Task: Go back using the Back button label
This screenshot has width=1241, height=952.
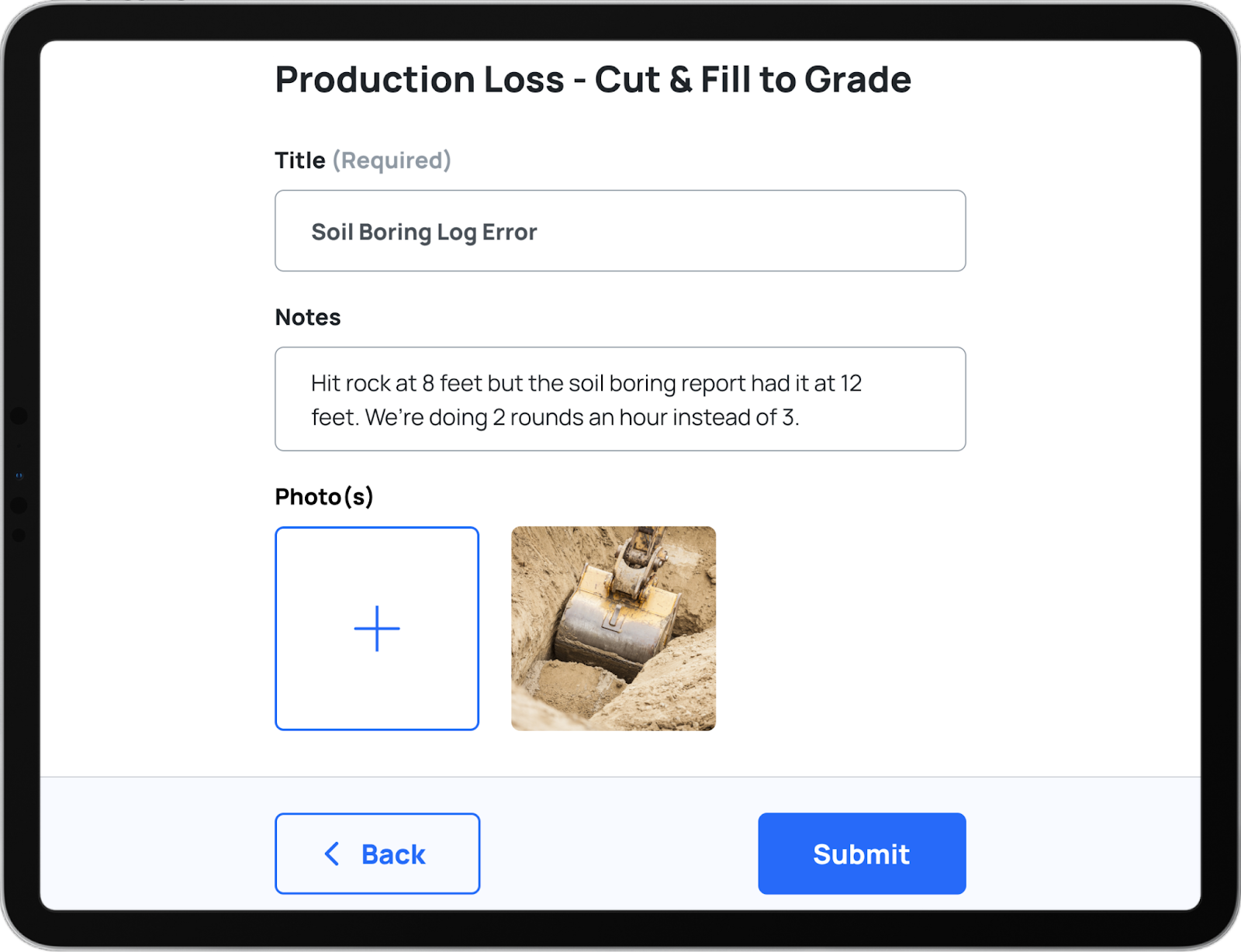Action: [x=393, y=854]
